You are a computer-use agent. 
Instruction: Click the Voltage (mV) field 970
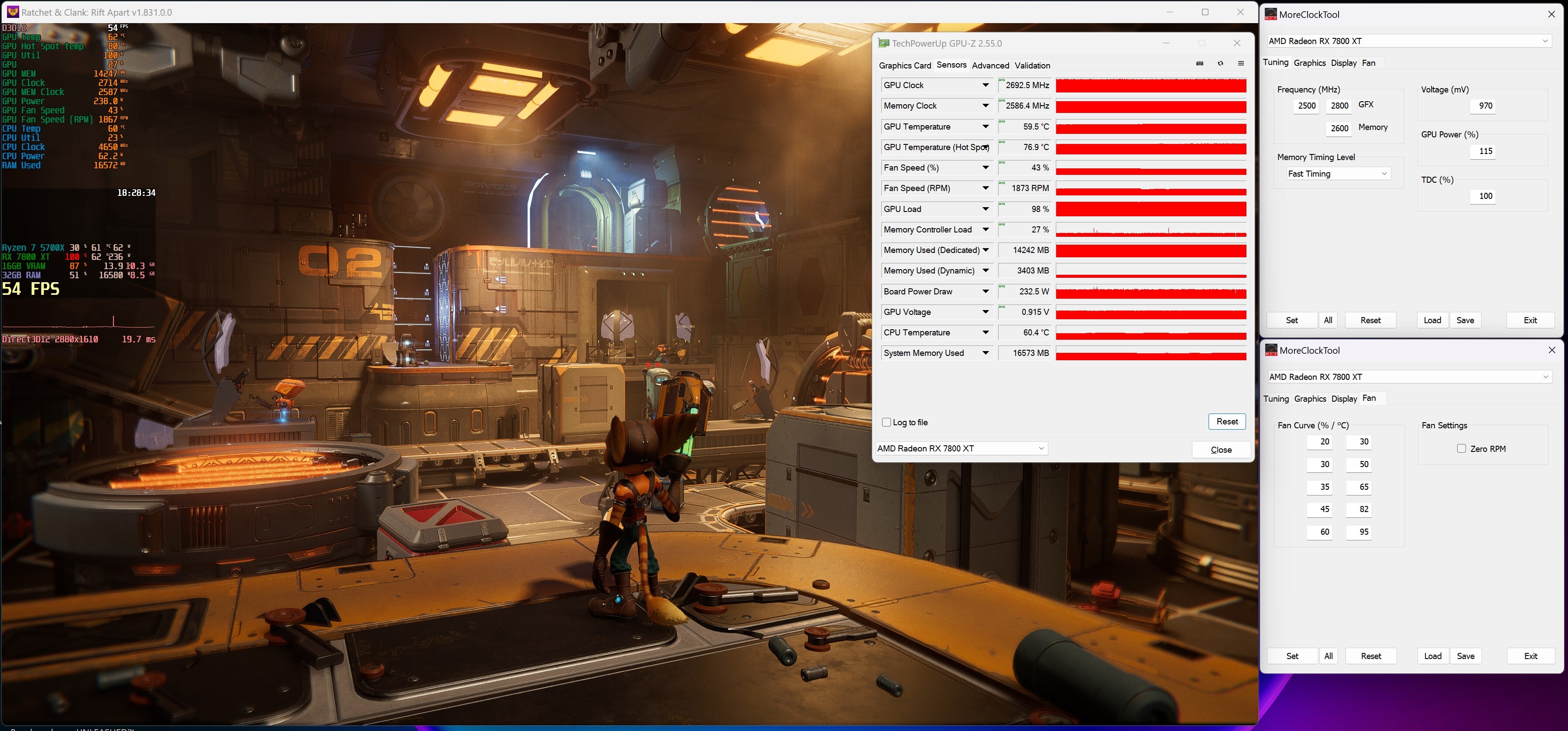coord(1483,105)
